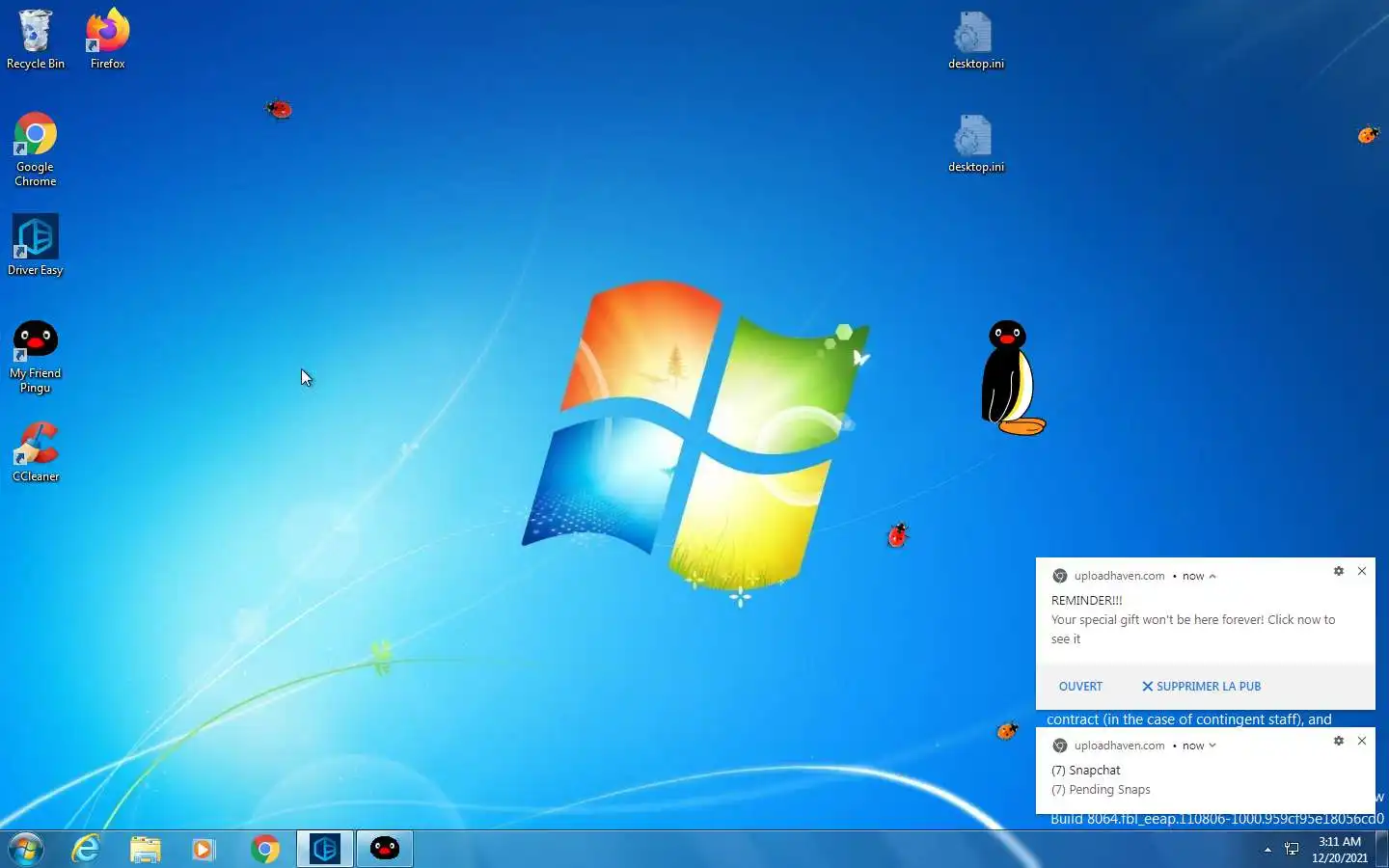
Task: Open settings gear of the REMINDER notification
Action: point(1339,571)
